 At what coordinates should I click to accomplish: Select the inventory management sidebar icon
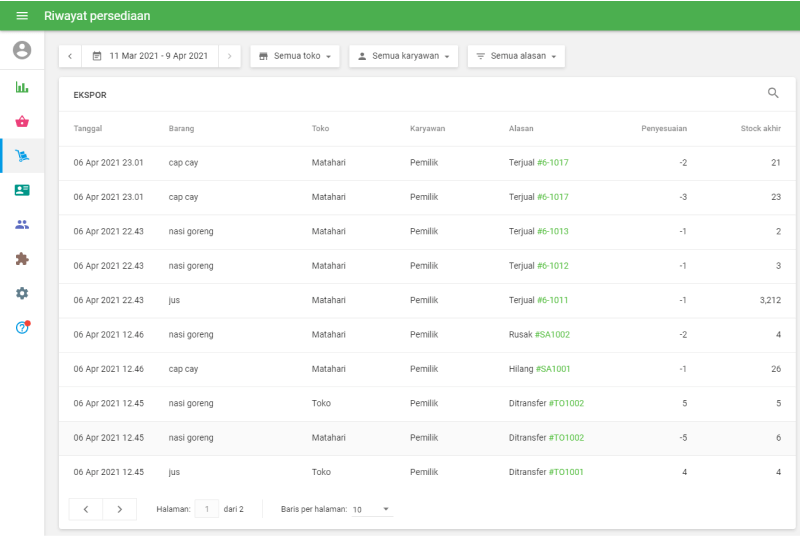click(22, 156)
